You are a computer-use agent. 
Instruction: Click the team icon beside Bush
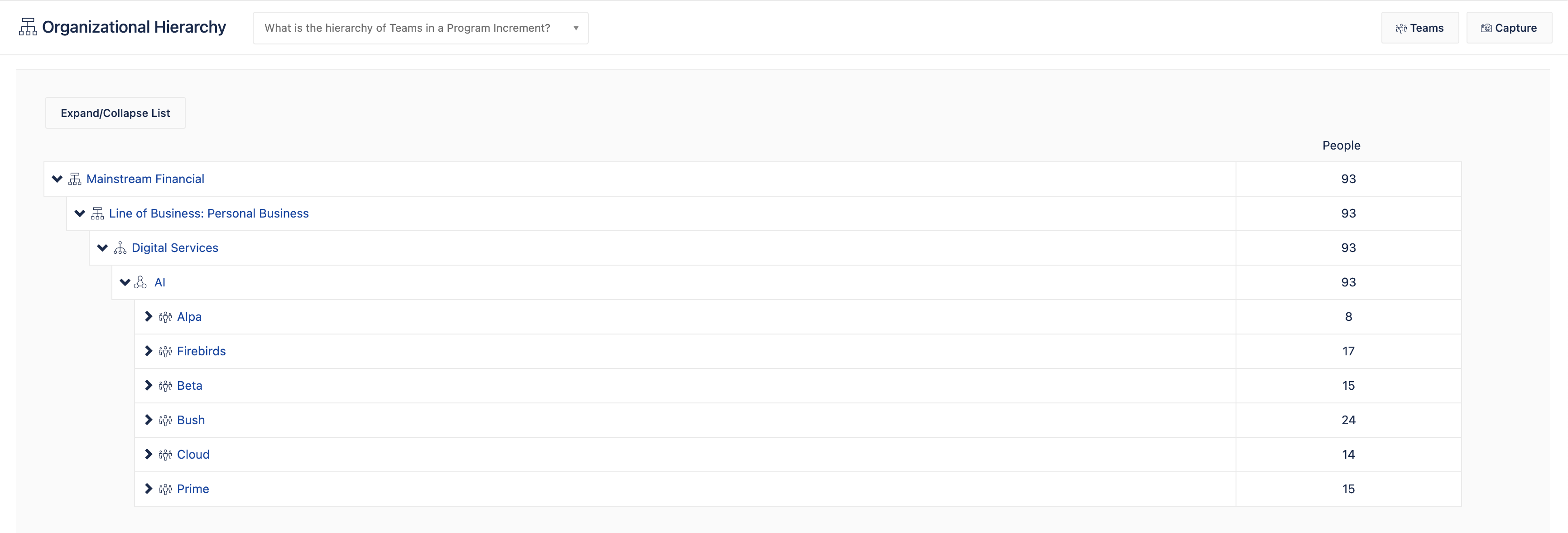(165, 420)
